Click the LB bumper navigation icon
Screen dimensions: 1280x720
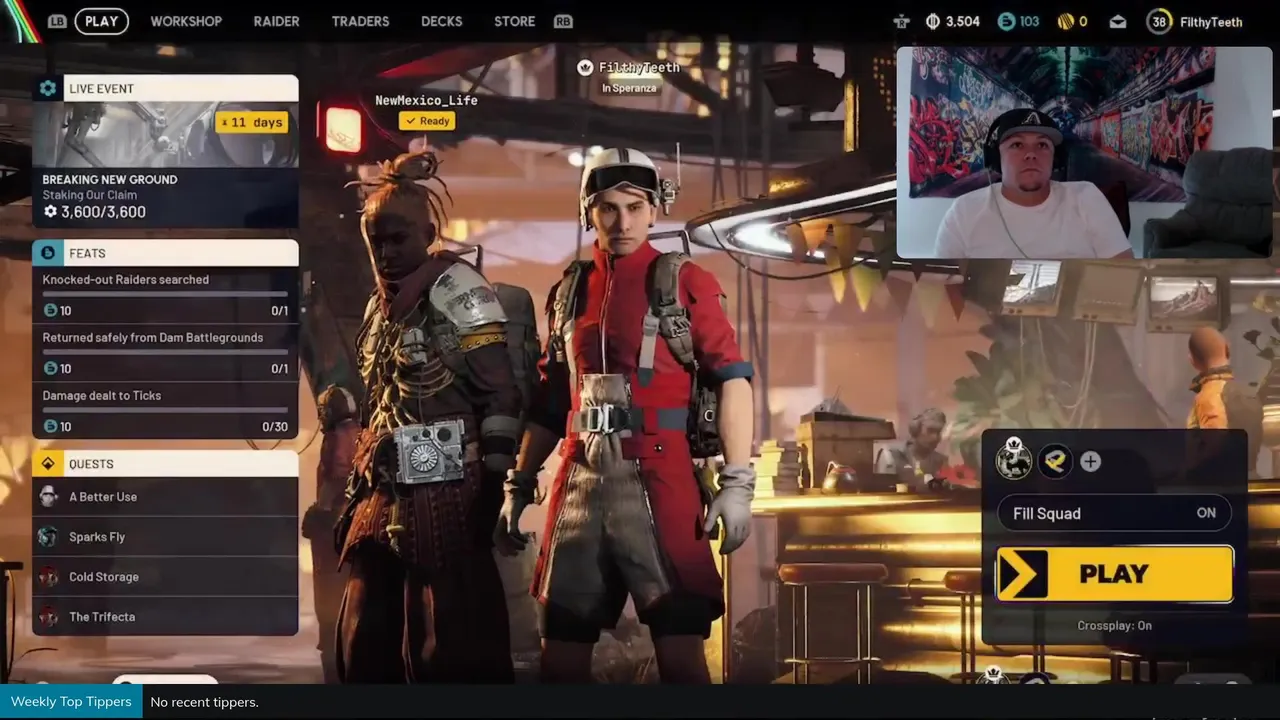57,21
